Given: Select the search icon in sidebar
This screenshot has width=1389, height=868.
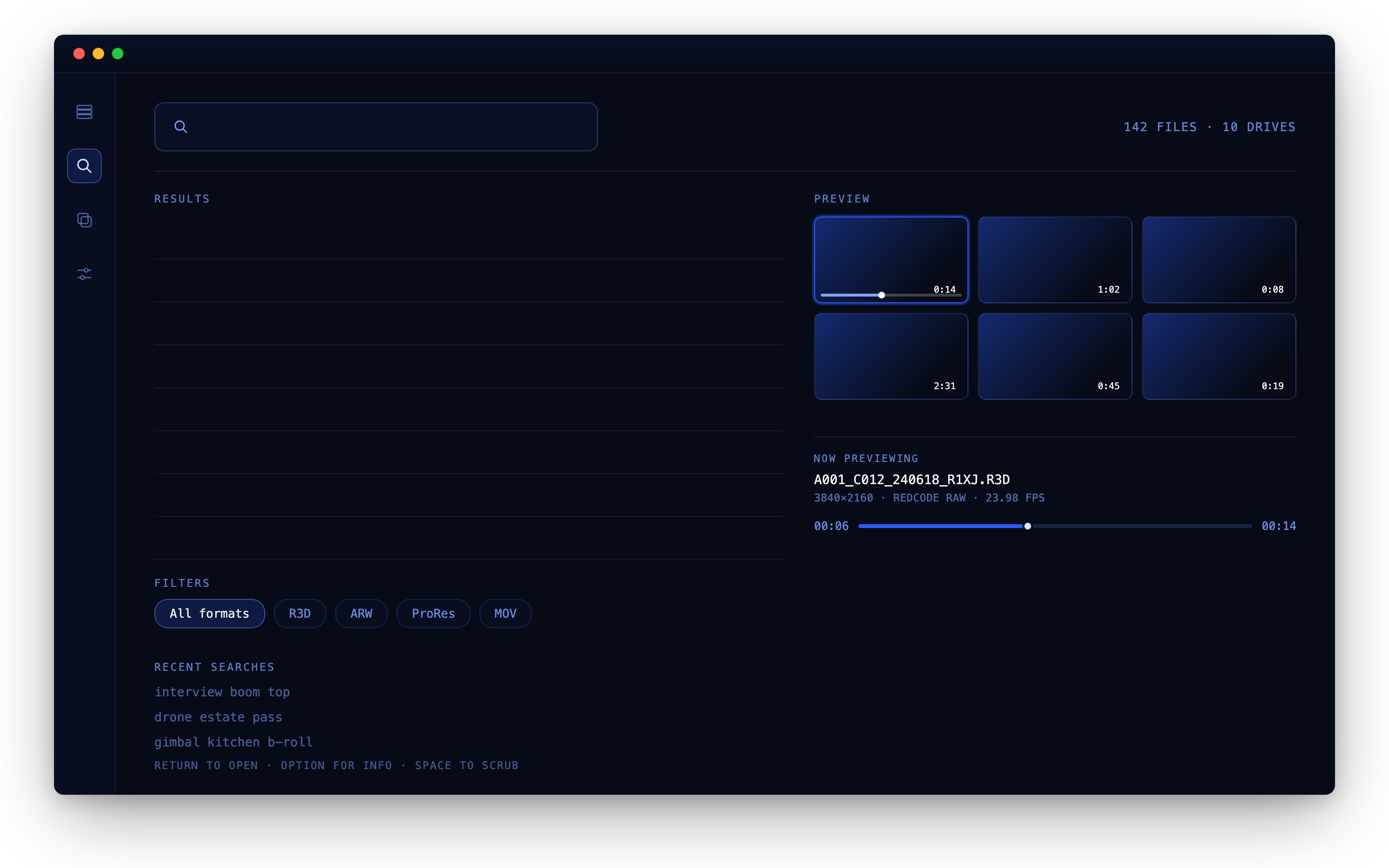Looking at the screenshot, I should [84, 166].
